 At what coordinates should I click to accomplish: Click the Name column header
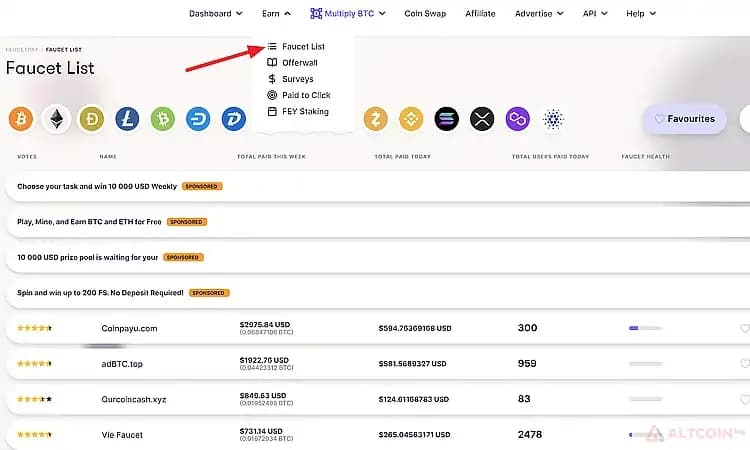[x=108, y=156]
